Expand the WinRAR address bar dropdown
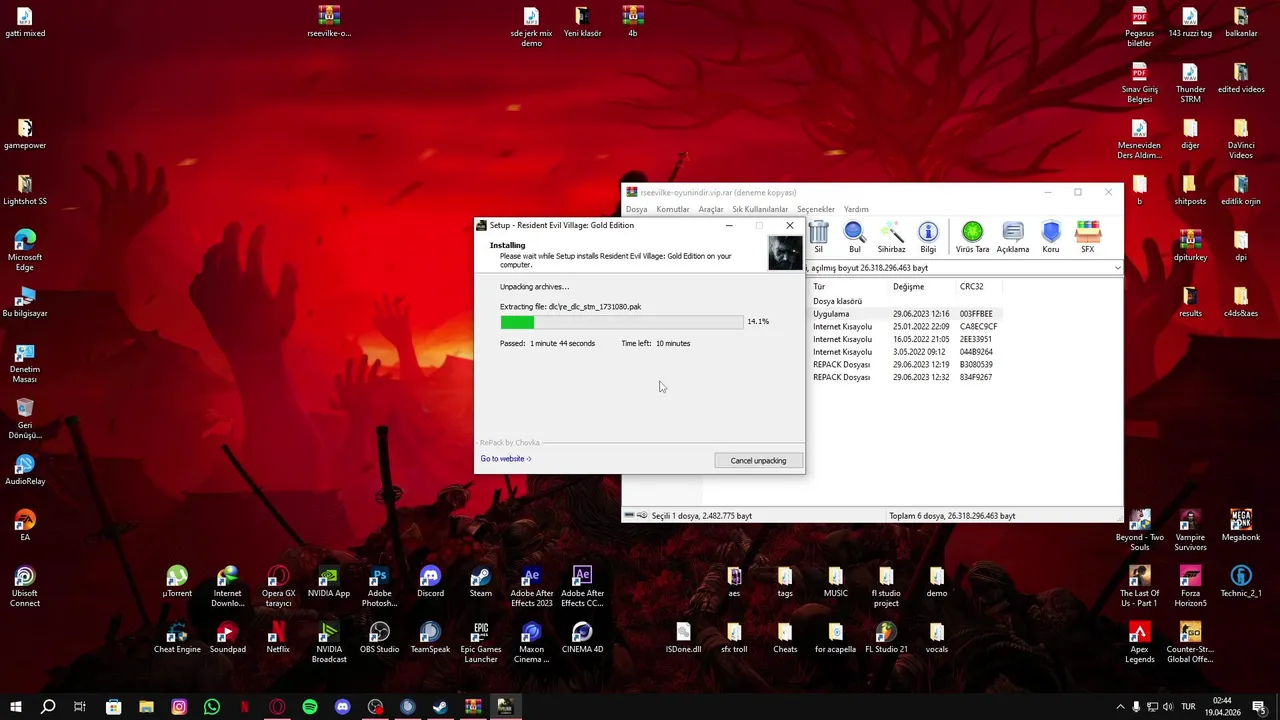Image resolution: width=1280 pixels, height=720 pixels. click(x=1117, y=268)
